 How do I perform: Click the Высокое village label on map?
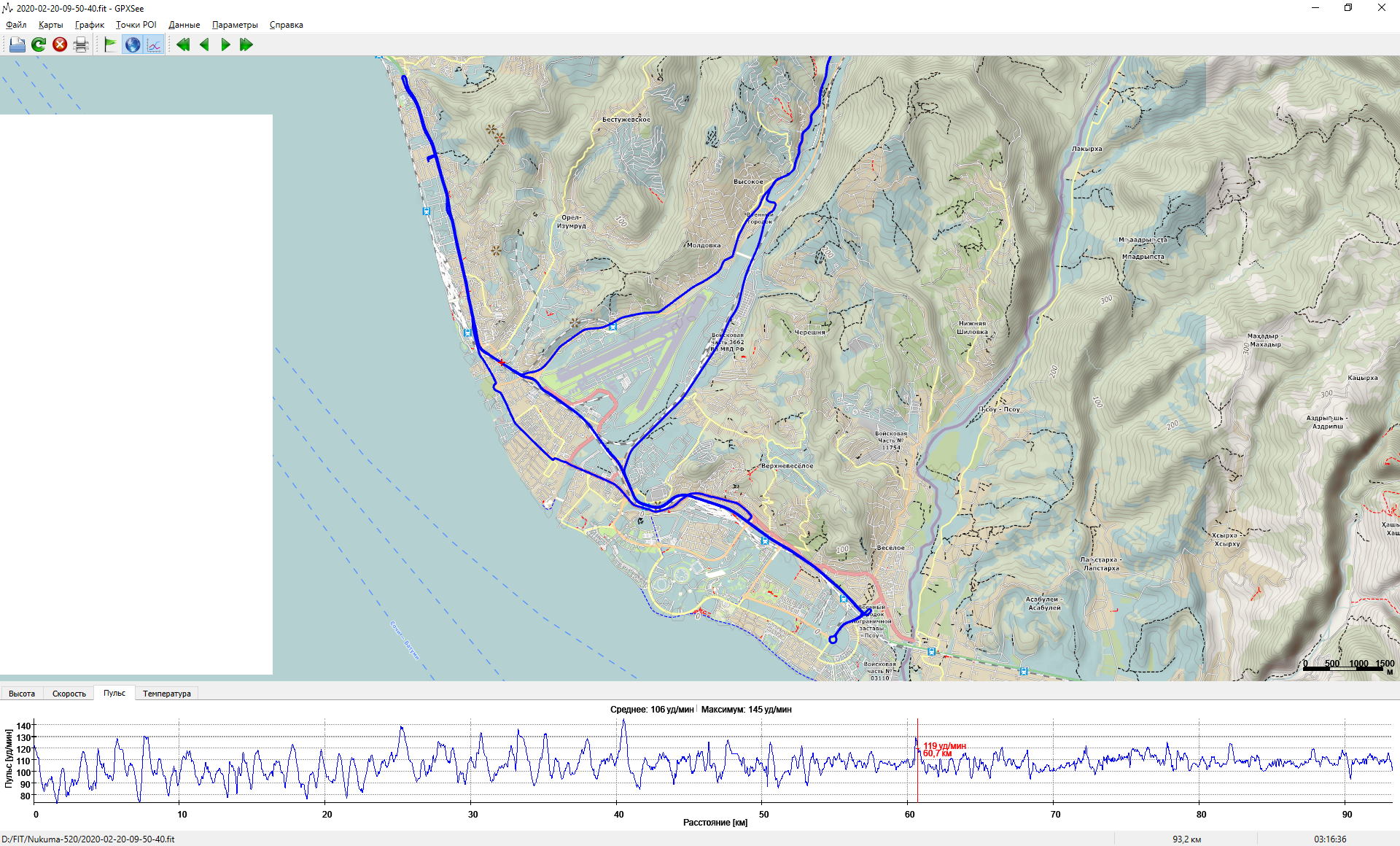(x=748, y=182)
